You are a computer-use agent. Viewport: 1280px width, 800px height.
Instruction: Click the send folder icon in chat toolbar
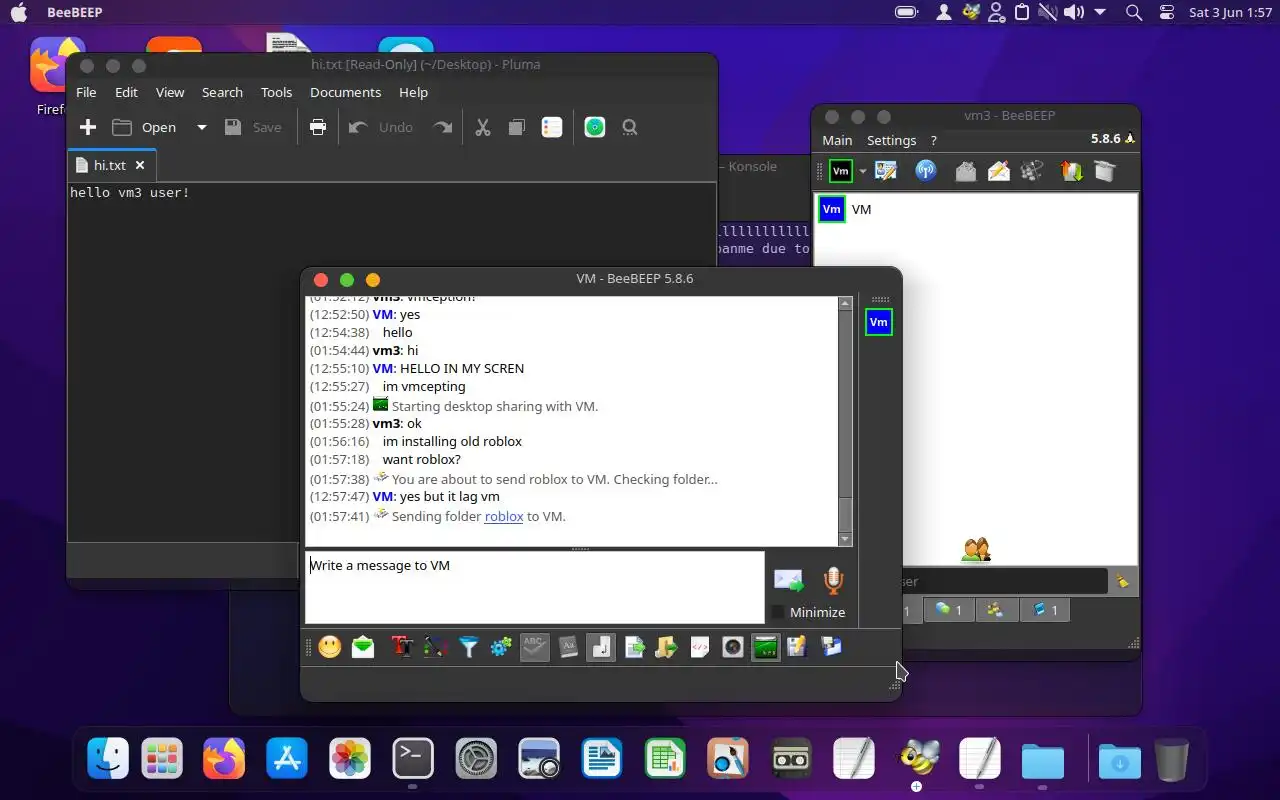click(x=667, y=647)
